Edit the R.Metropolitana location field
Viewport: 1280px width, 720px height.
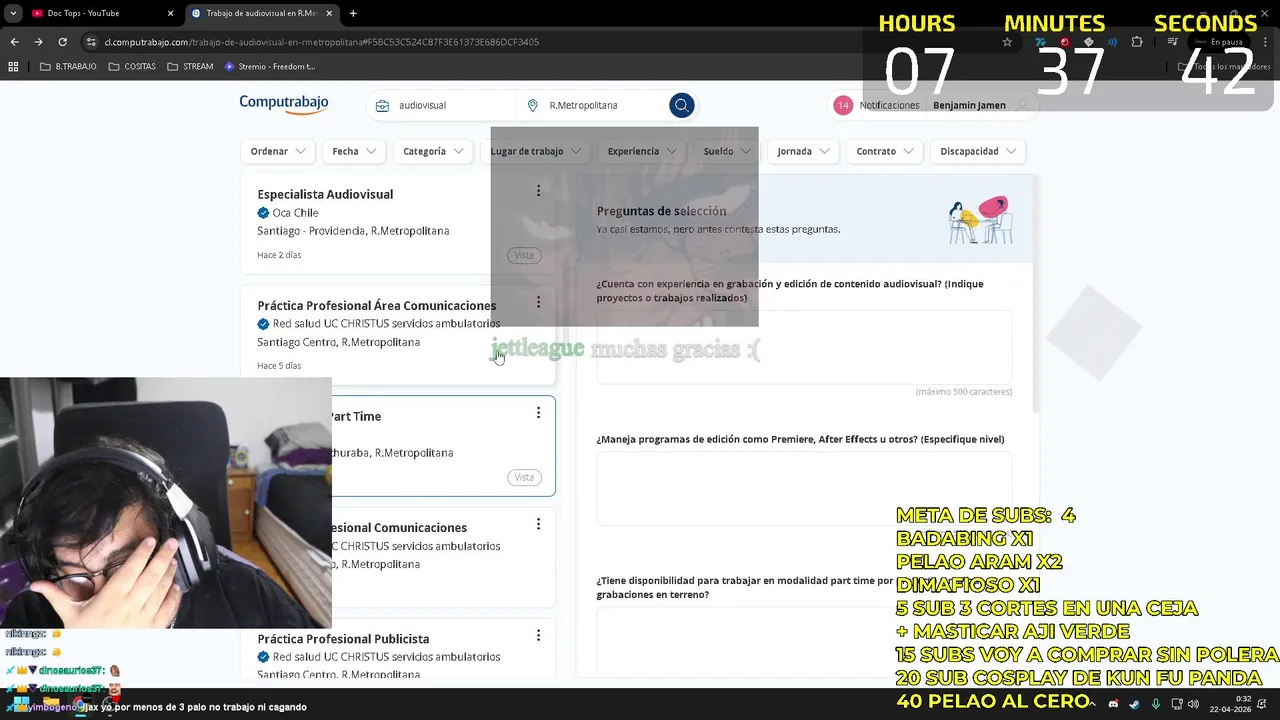(x=605, y=105)
